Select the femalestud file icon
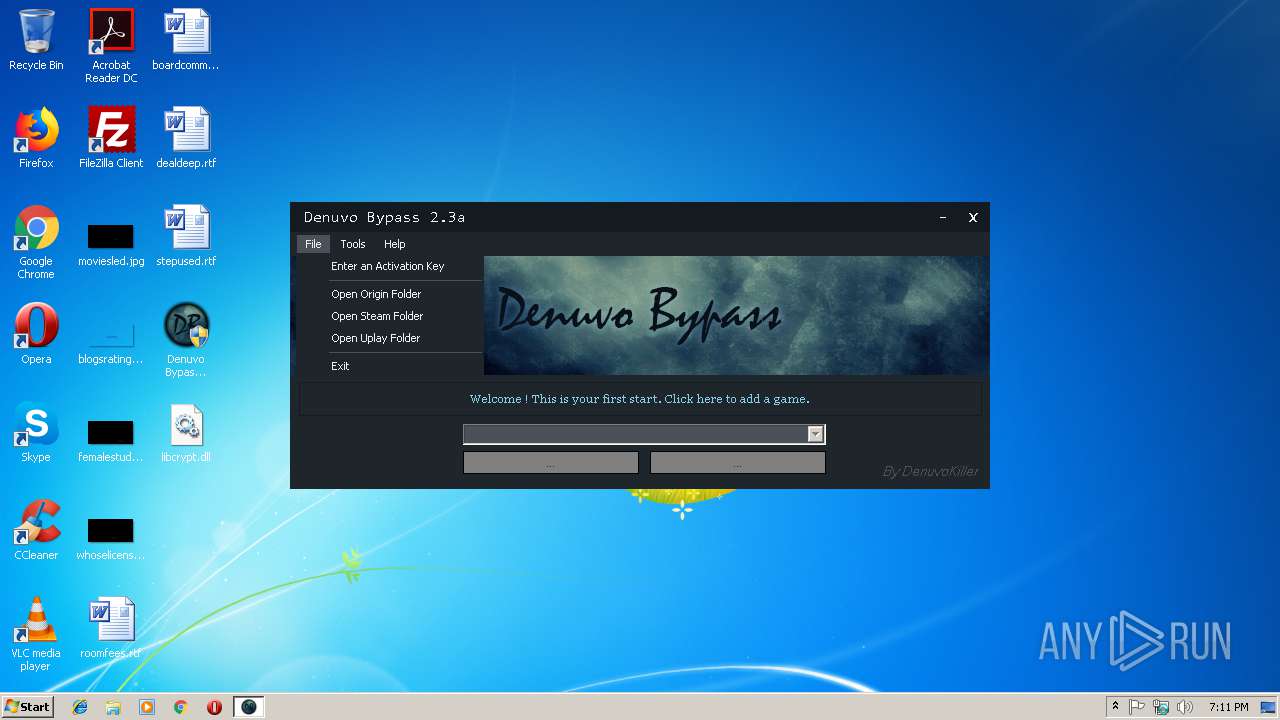The height and width of the screenshot is (720, 1280). (111, 440)
